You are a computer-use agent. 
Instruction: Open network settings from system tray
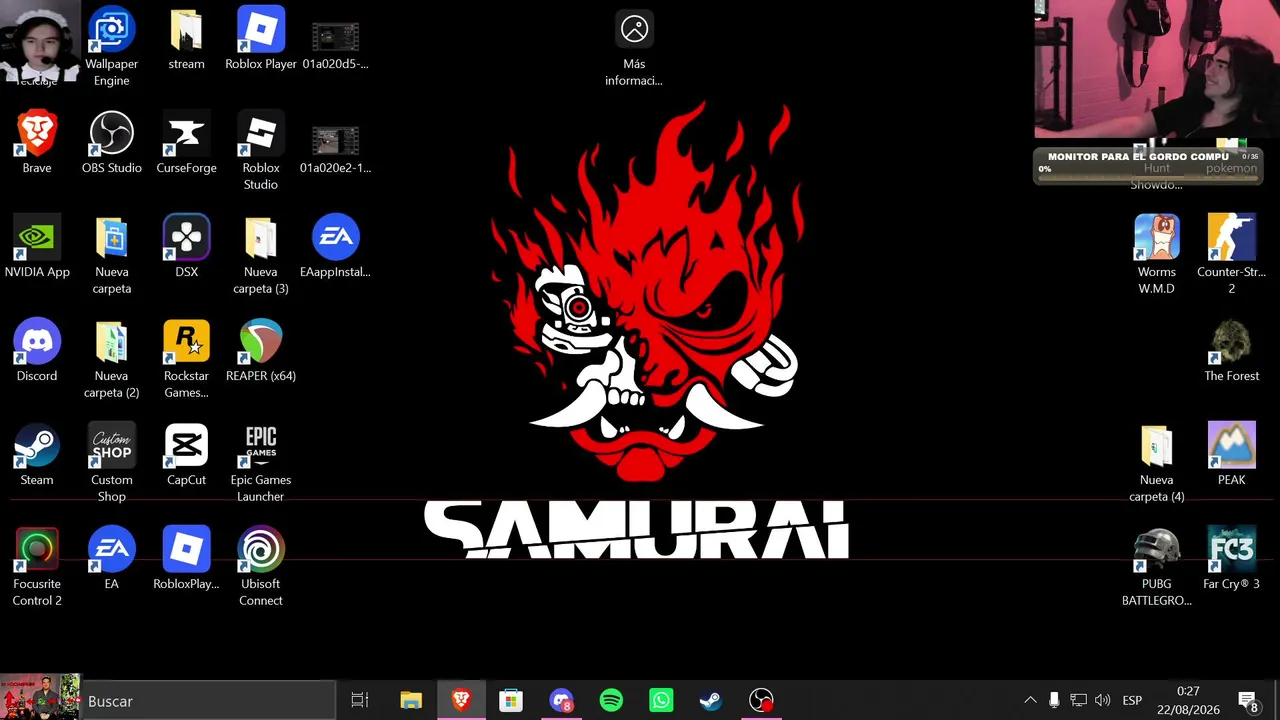[1078, 701]
